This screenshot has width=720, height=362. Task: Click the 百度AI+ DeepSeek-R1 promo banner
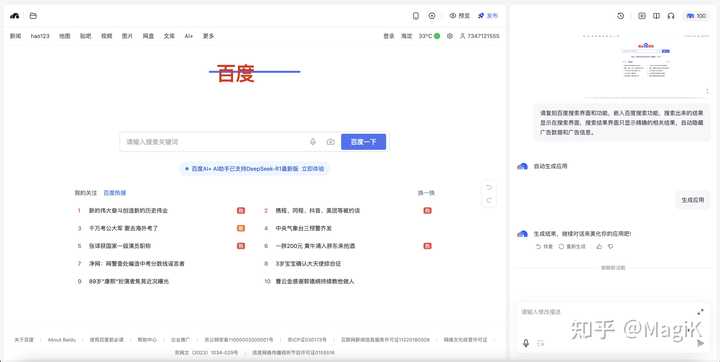(254, 169)
